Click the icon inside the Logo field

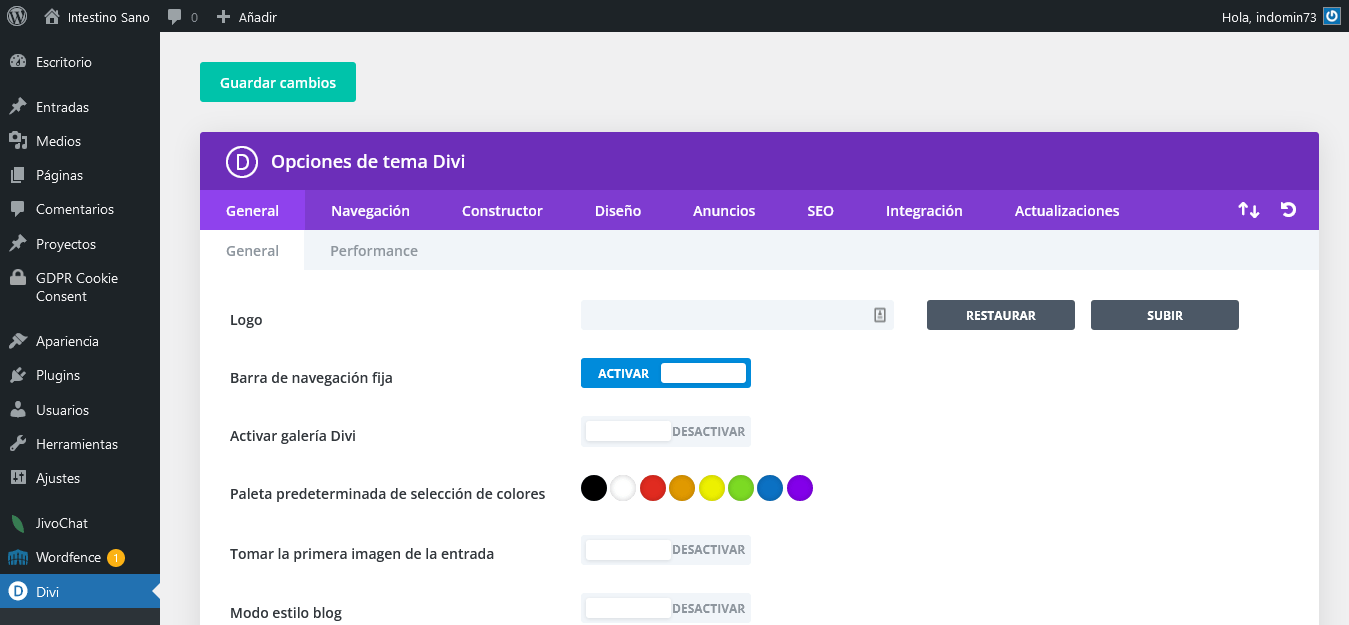pyautogui.click(x=880, y=315)
